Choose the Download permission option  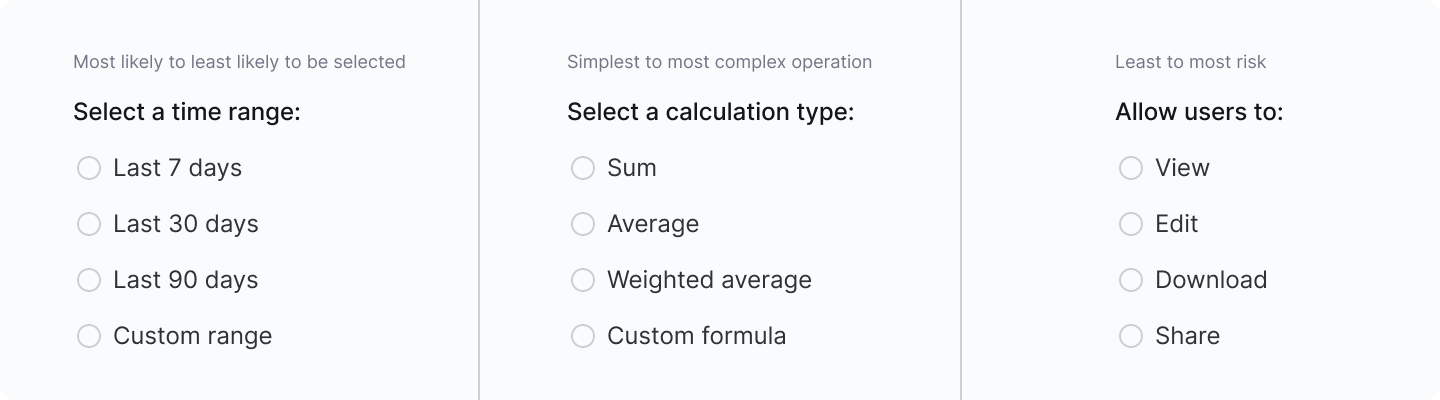1131,280
